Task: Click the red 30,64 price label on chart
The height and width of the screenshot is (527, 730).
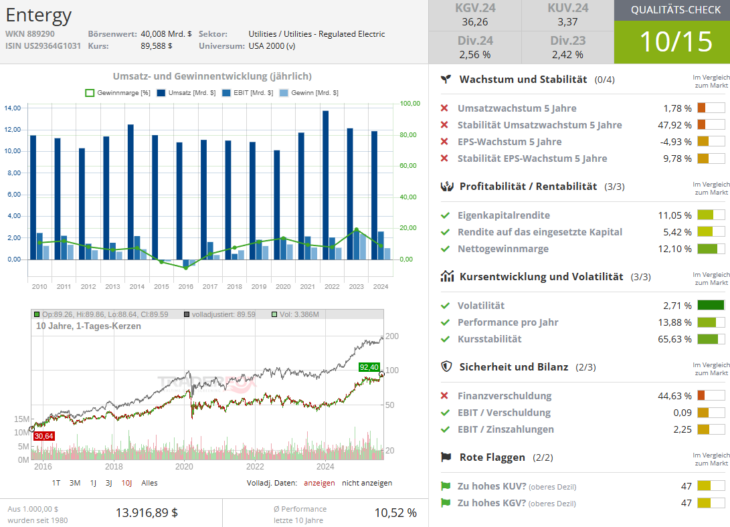Action: [x=44, y=436]
